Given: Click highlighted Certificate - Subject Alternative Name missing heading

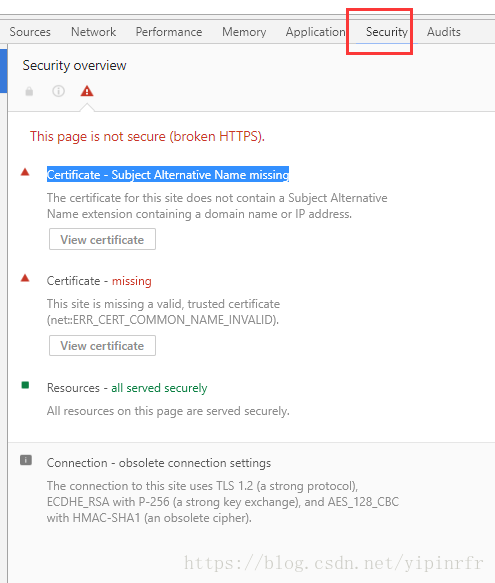Looking at the screenshot, I should [x=168, y=174].
